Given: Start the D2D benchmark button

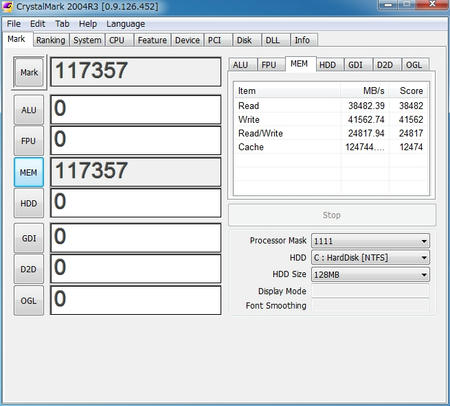Looking at the screenshot, I should click(x=29, y=269).
